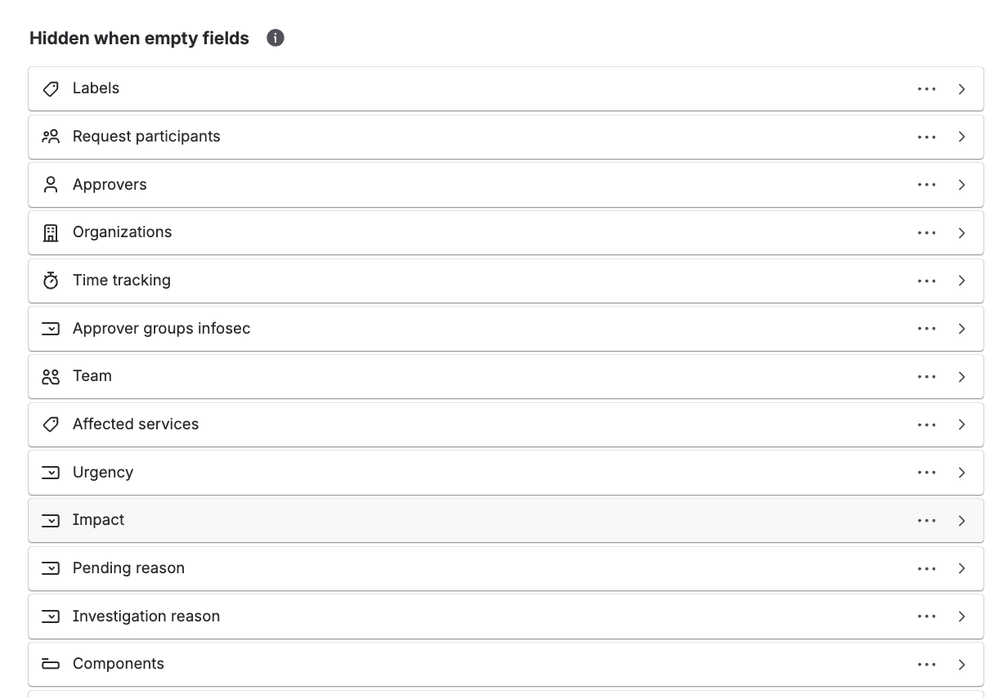Expand the Affected services chevron
Screen dimensions: 999x700
tap(962, 425)
